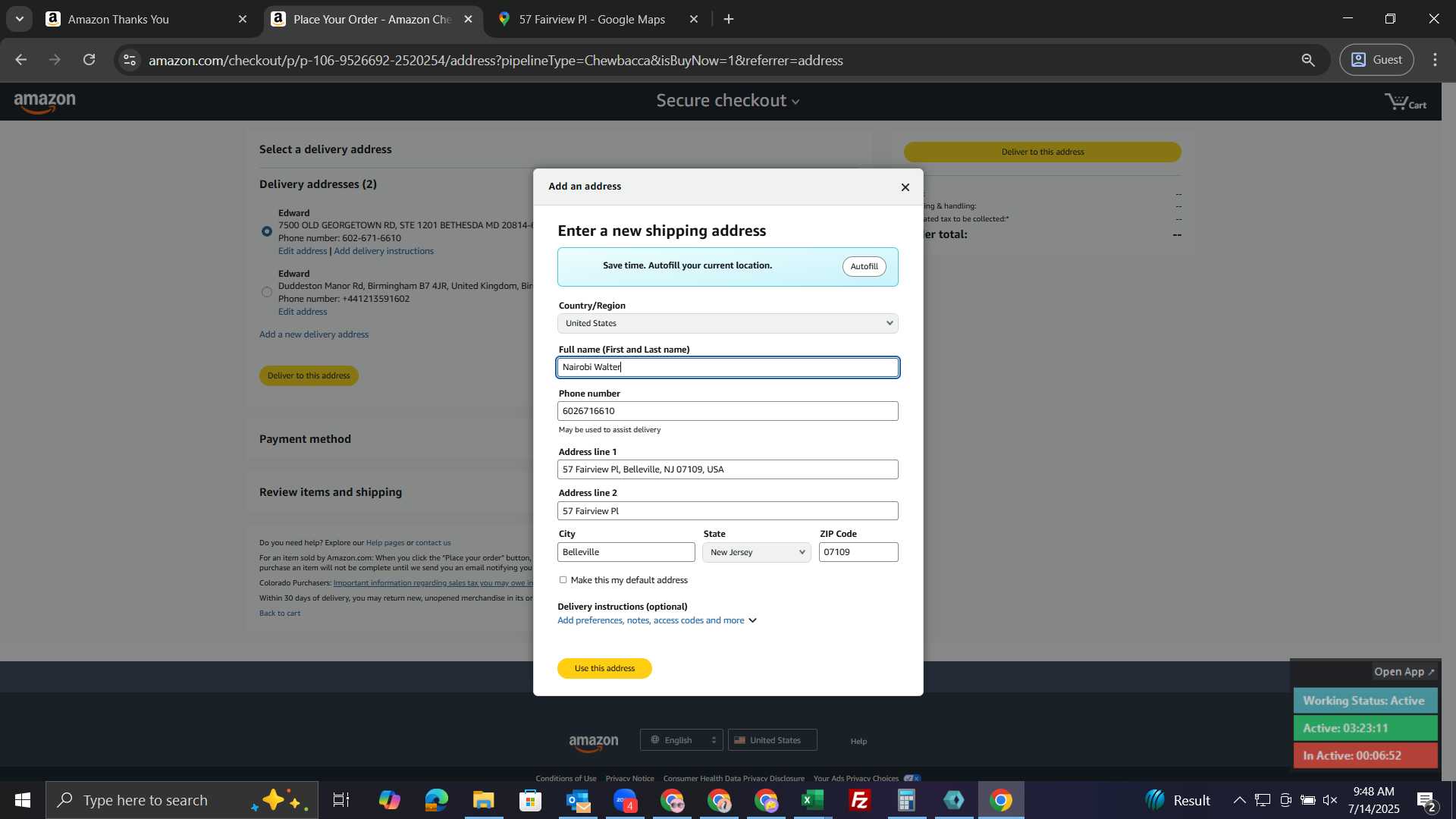Close the Google Maps tab
This screenshot has width=1456, height=819.
[x=693, y=20]
